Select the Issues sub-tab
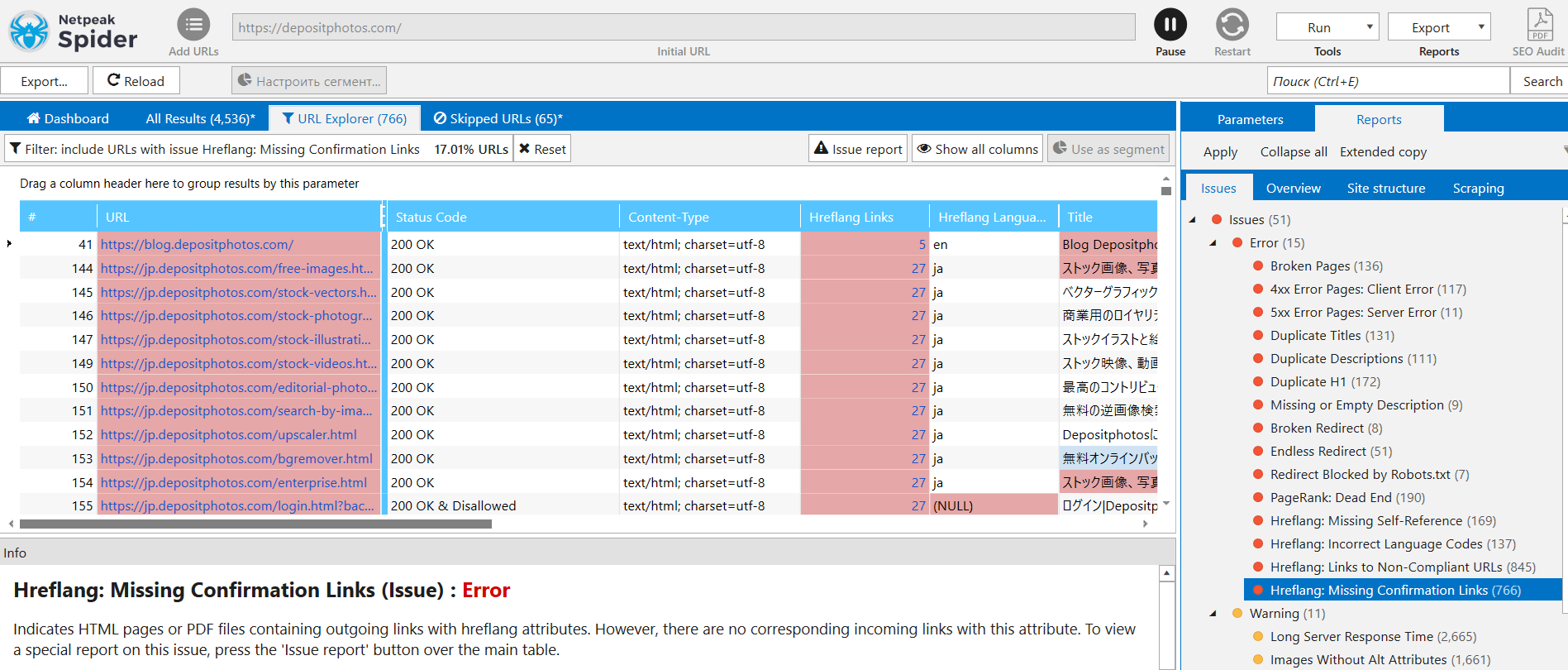 tap(1218, 189)
